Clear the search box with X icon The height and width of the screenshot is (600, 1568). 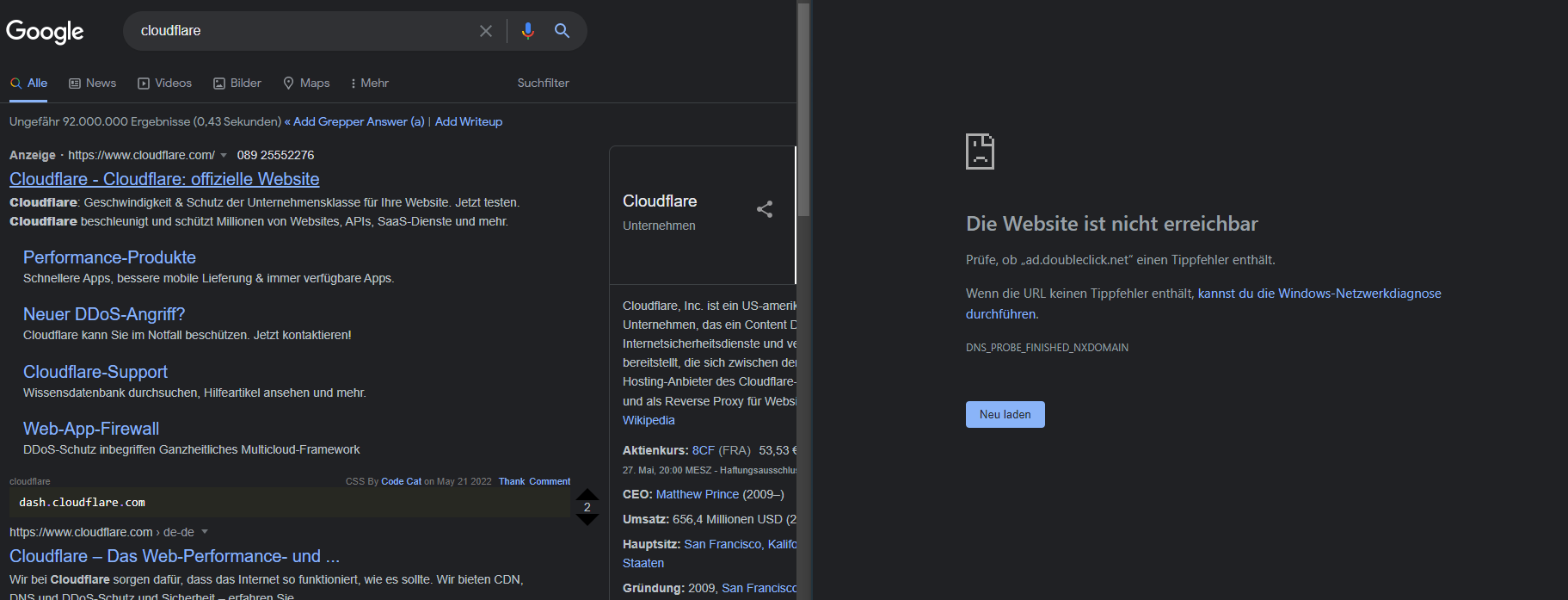[486, 31]
